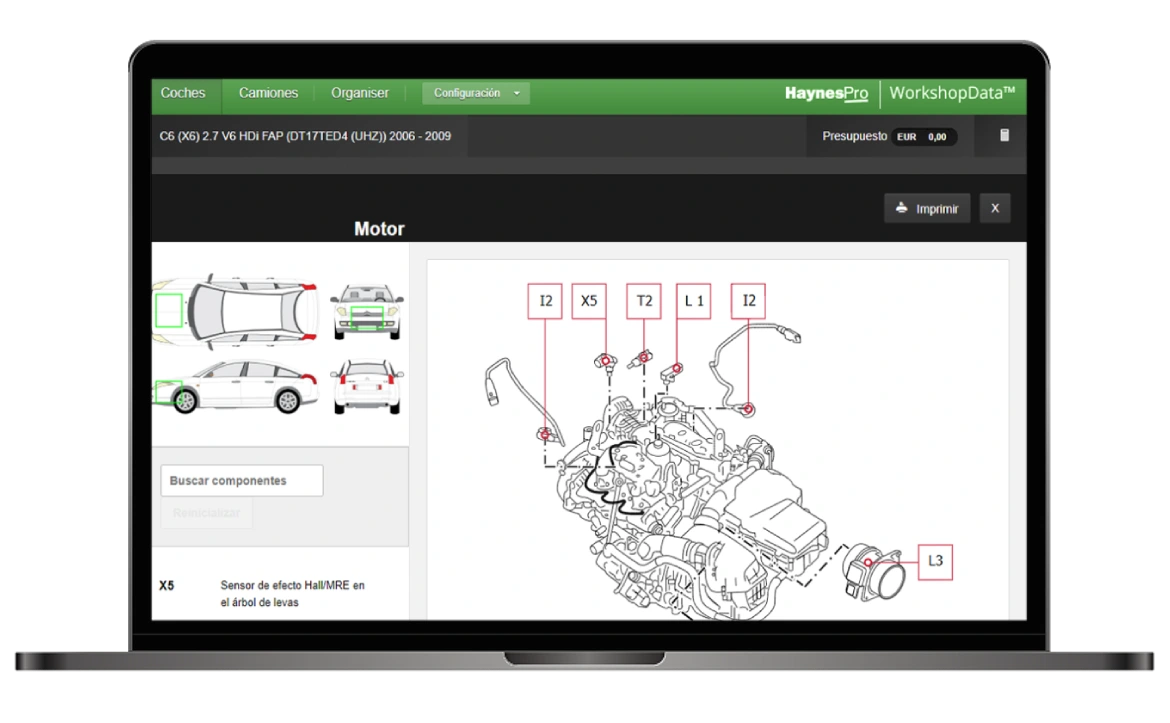
Task: Select the top-view car thumbnail
Action: coord(236,310)
